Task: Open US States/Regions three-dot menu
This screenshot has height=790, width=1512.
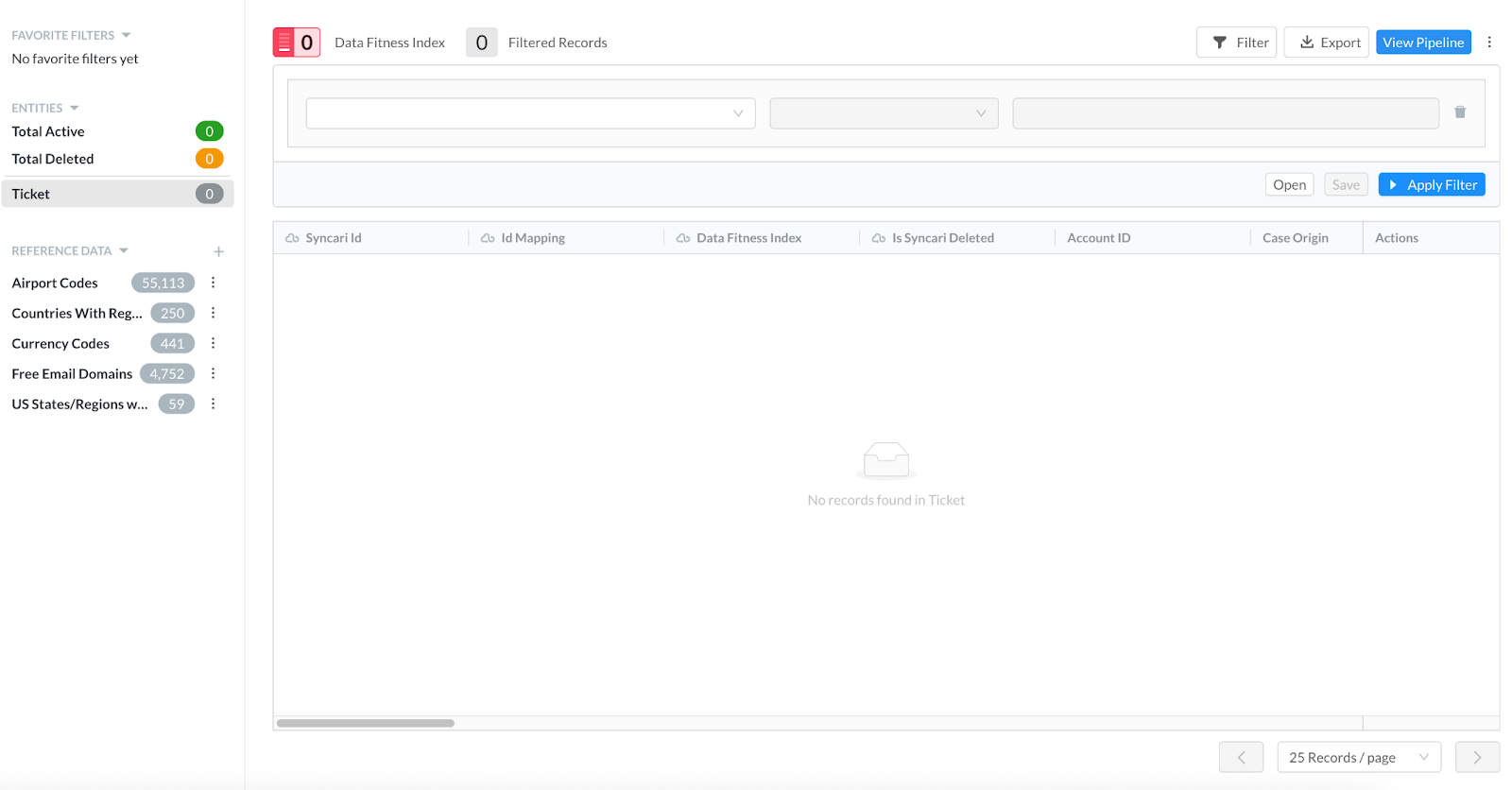Action: pyautogui.click(x=213, y=404)
